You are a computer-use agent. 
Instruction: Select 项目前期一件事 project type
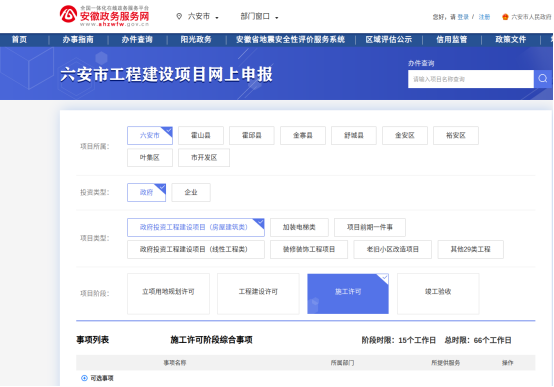click(x=370, y=227)
